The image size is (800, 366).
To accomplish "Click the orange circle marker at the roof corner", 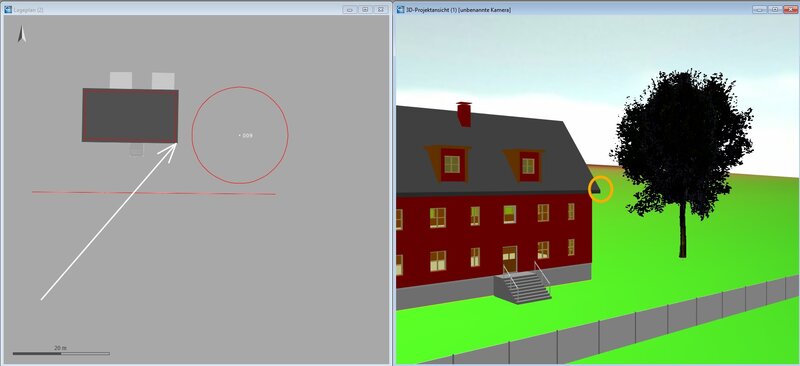I will coord(601,189).
